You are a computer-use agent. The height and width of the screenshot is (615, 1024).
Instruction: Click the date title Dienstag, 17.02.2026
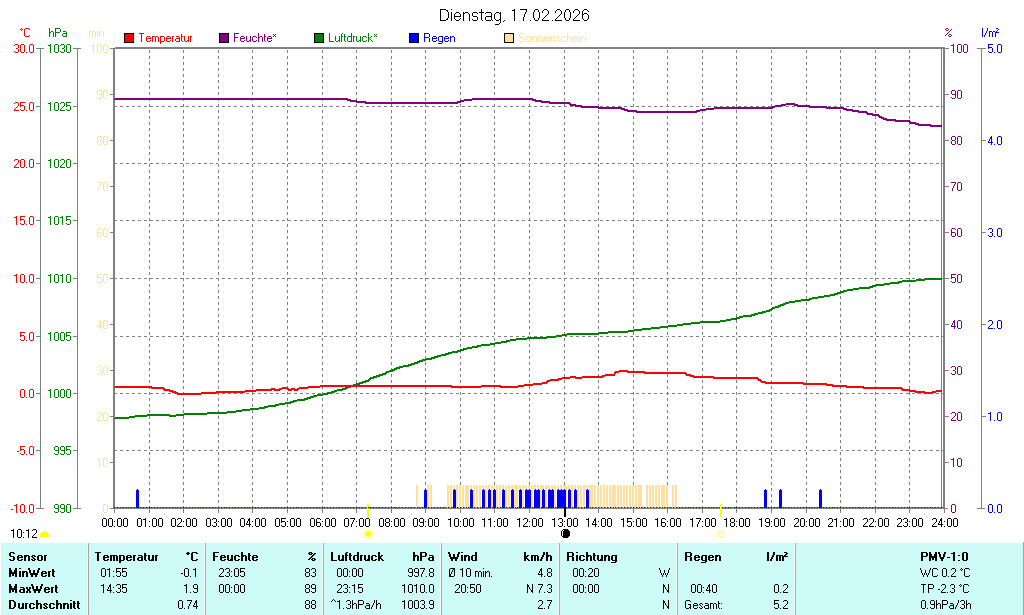(514, 15)
